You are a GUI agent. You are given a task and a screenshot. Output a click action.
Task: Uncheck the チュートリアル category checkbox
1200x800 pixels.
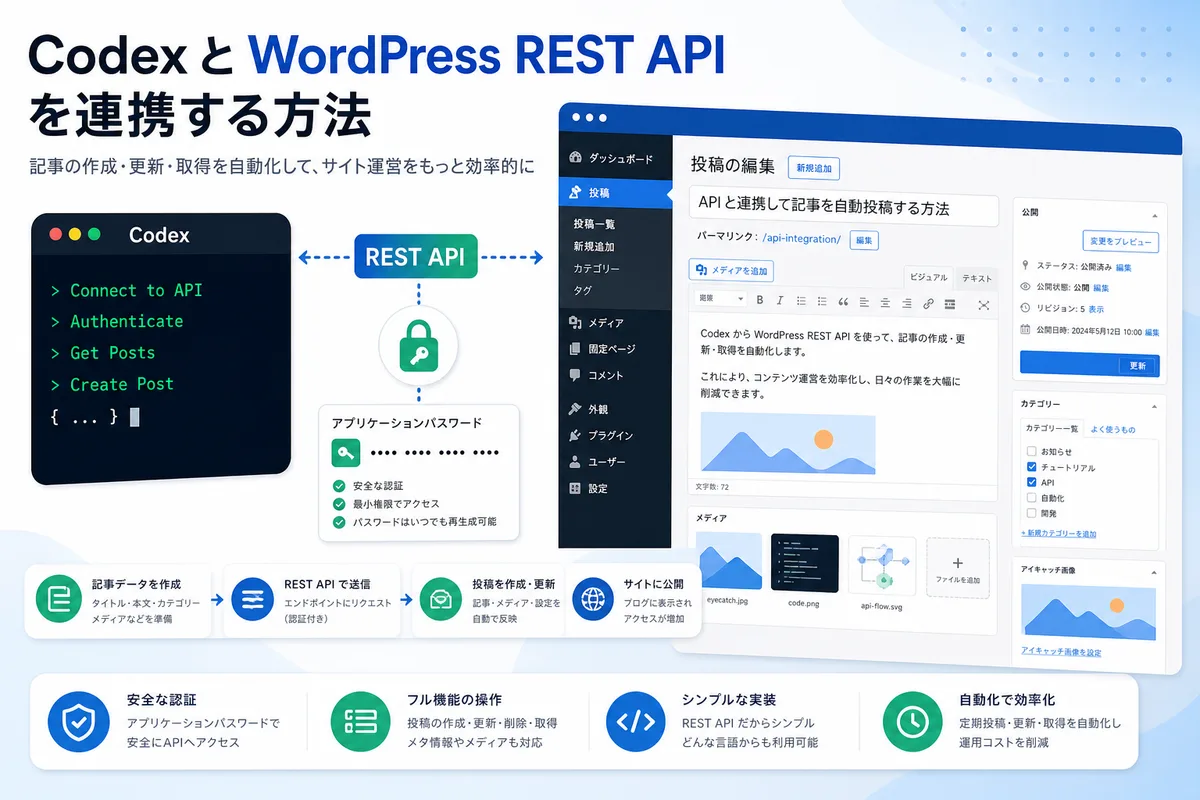pyautogui.click(x=1031, y=468)
